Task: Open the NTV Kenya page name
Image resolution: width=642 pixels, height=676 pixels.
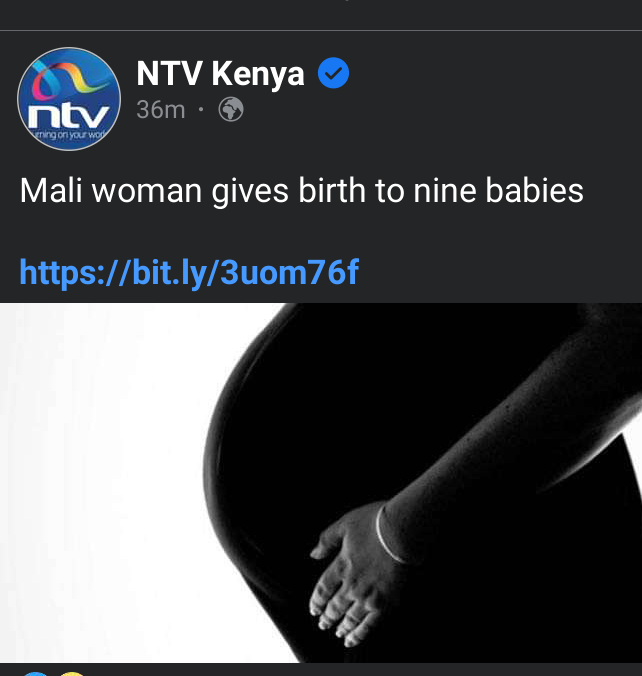Action: click(220, 73)
